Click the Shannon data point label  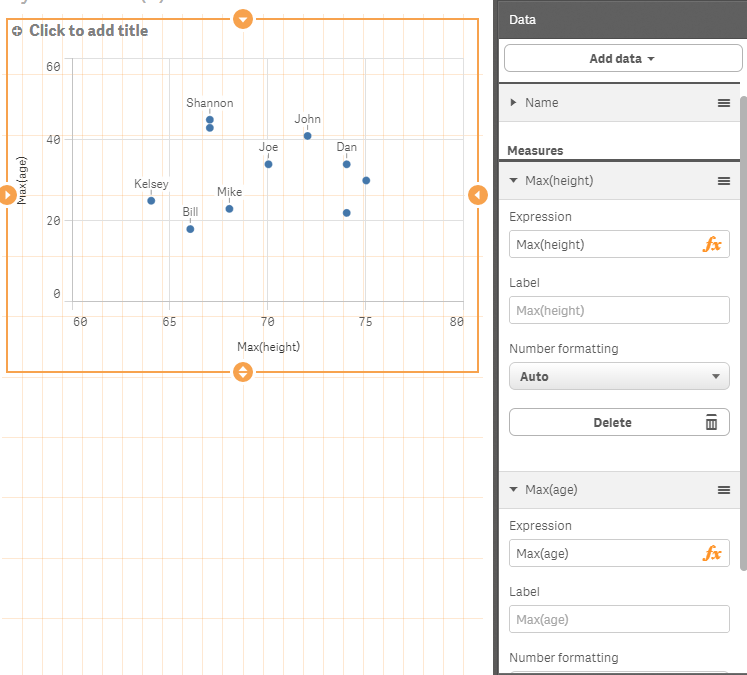click(210, 103)
